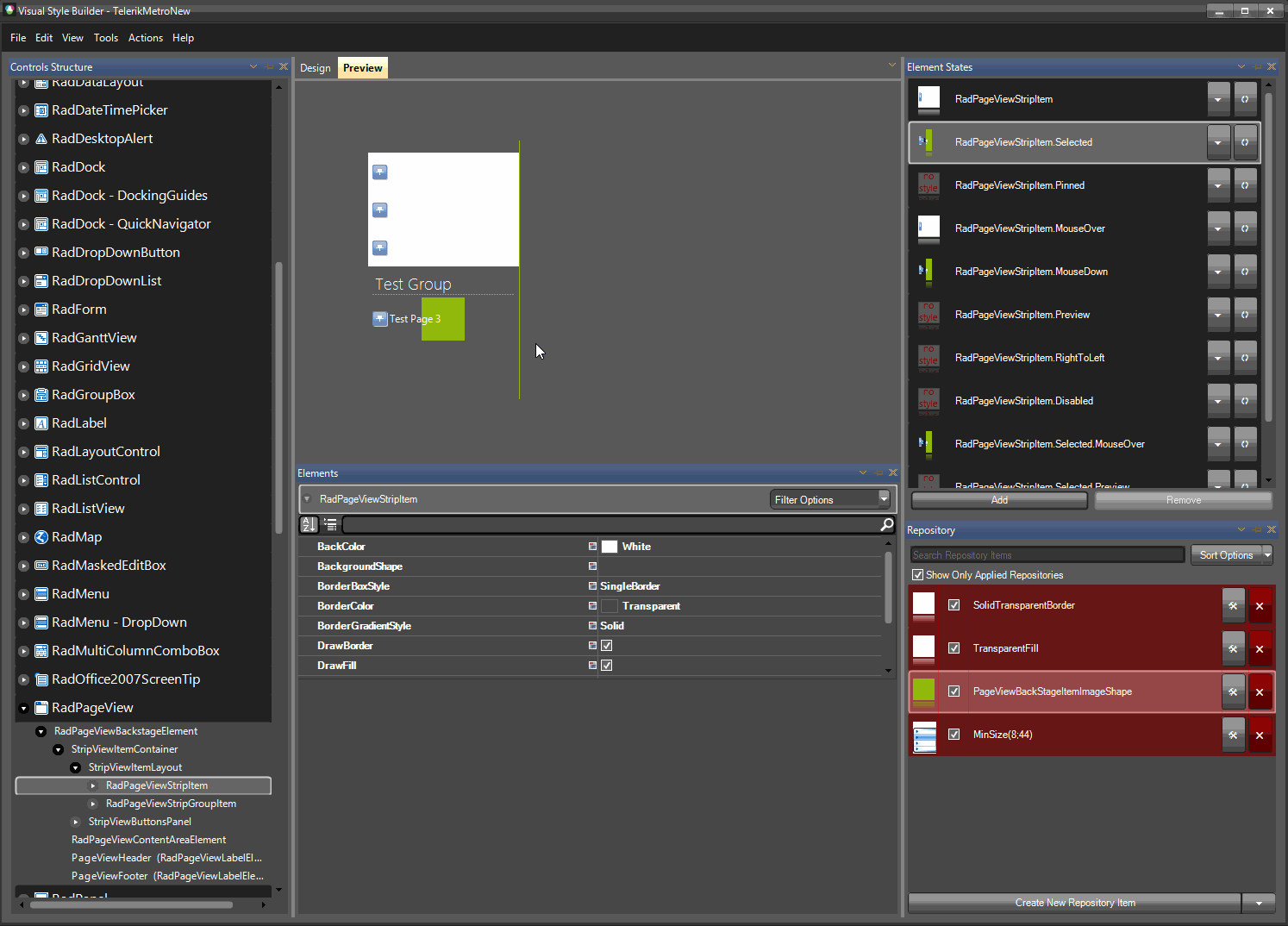This screenshot has height=926, width=1288.
Task: Click the Controls Structure horizontal scrollbar
Action: coord(131,904)
